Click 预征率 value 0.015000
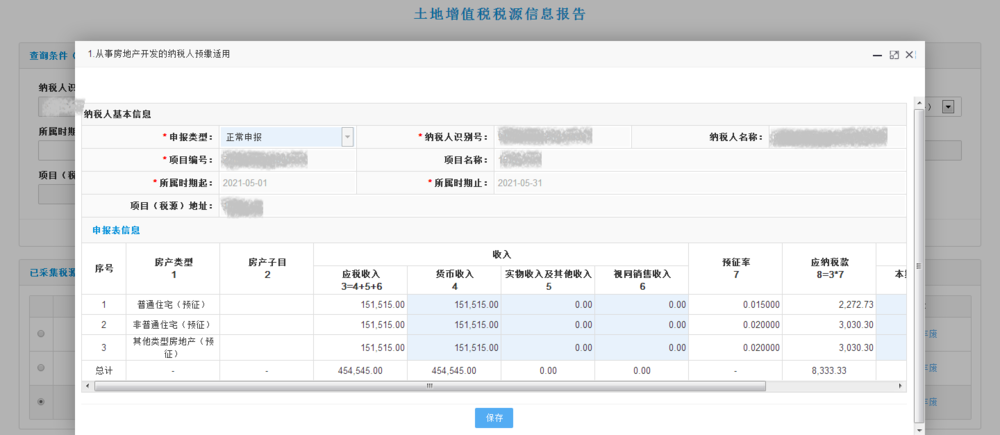The height and width of the screenshot is (435, 1000). click(x=761, y=305)
